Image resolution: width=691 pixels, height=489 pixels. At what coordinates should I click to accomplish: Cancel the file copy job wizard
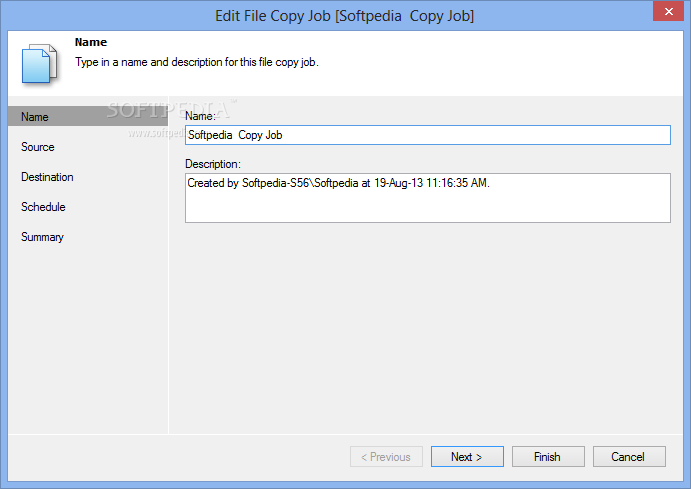click(x=629, y=456)
